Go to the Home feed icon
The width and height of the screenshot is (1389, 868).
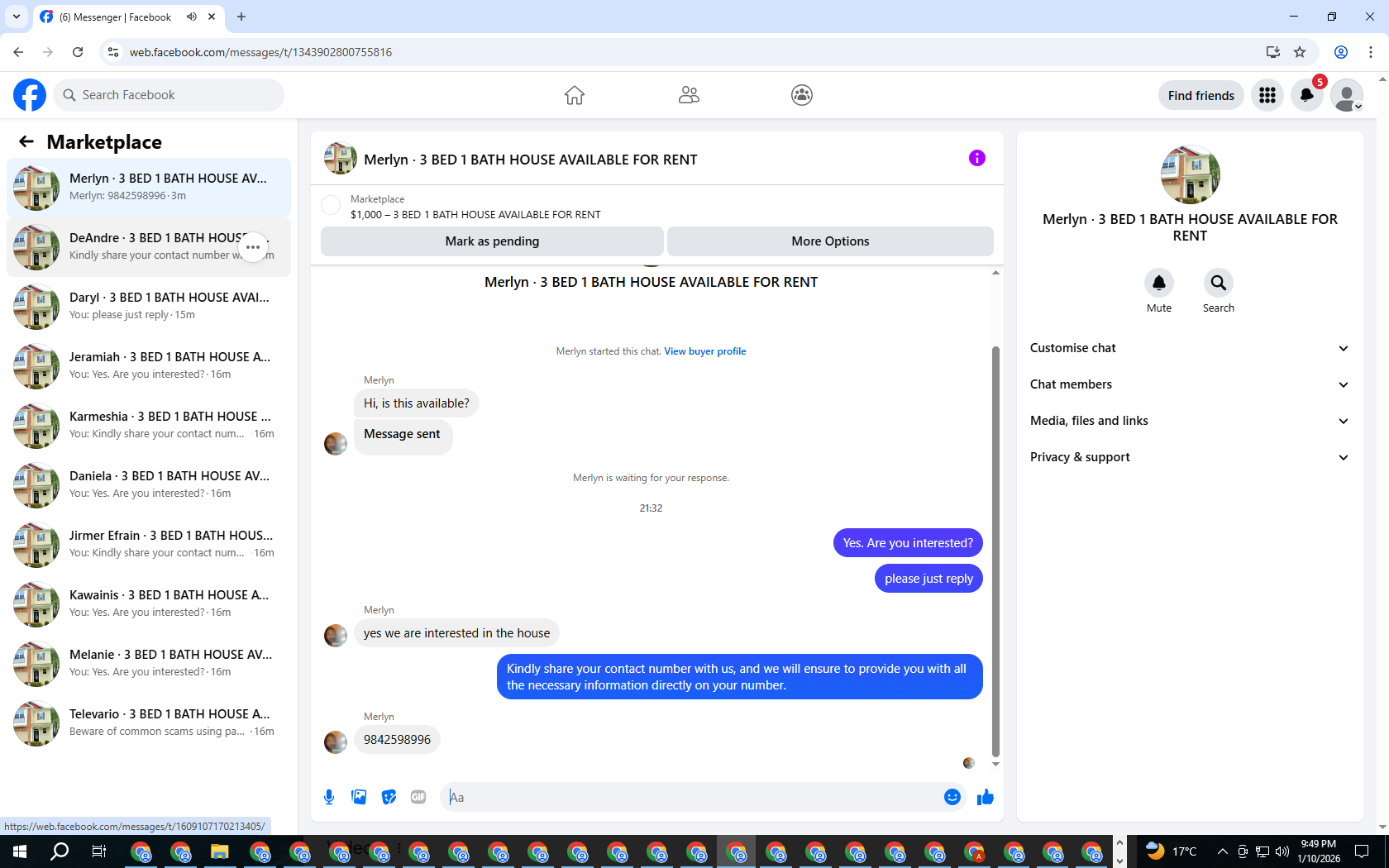[x=575, y=95]
